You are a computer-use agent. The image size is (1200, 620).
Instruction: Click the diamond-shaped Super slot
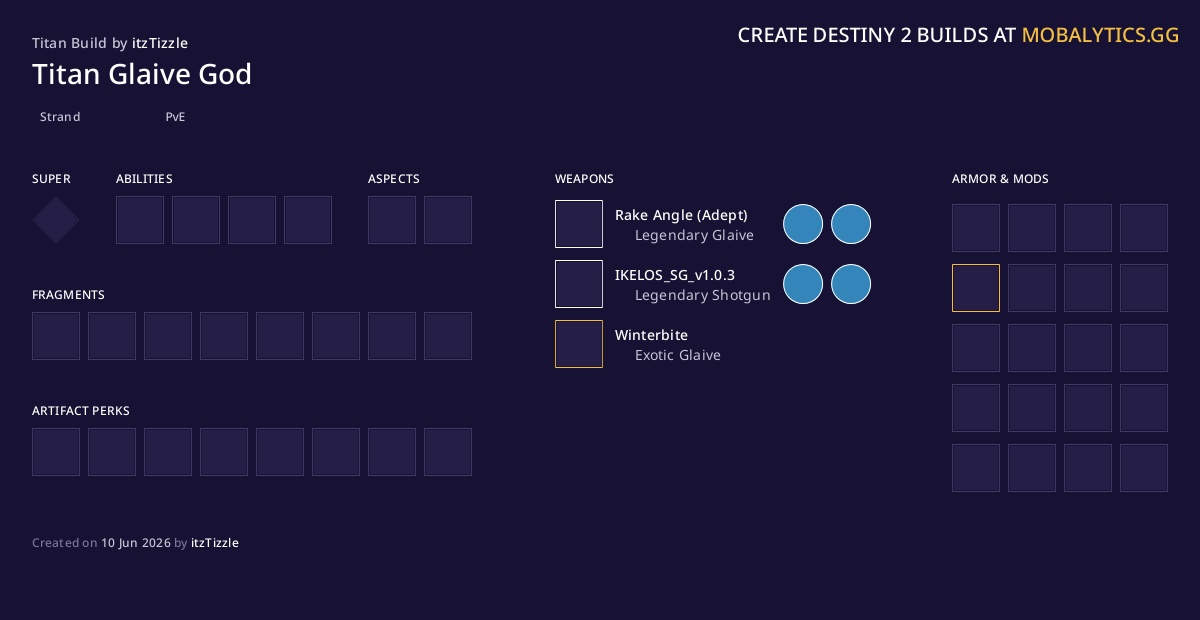click(x=56, y=220)
